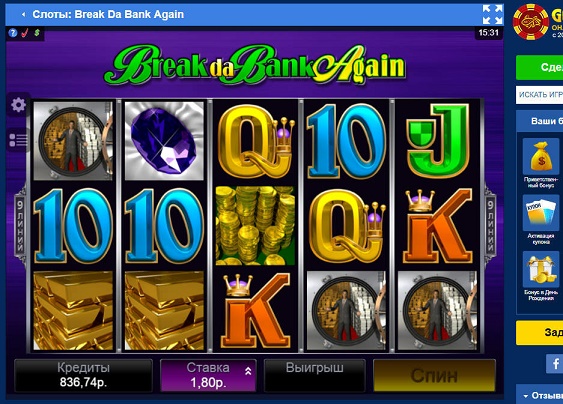This screenshot has width=563, height=404.
Task: Expand the Отзывы section
Action: 543,395
